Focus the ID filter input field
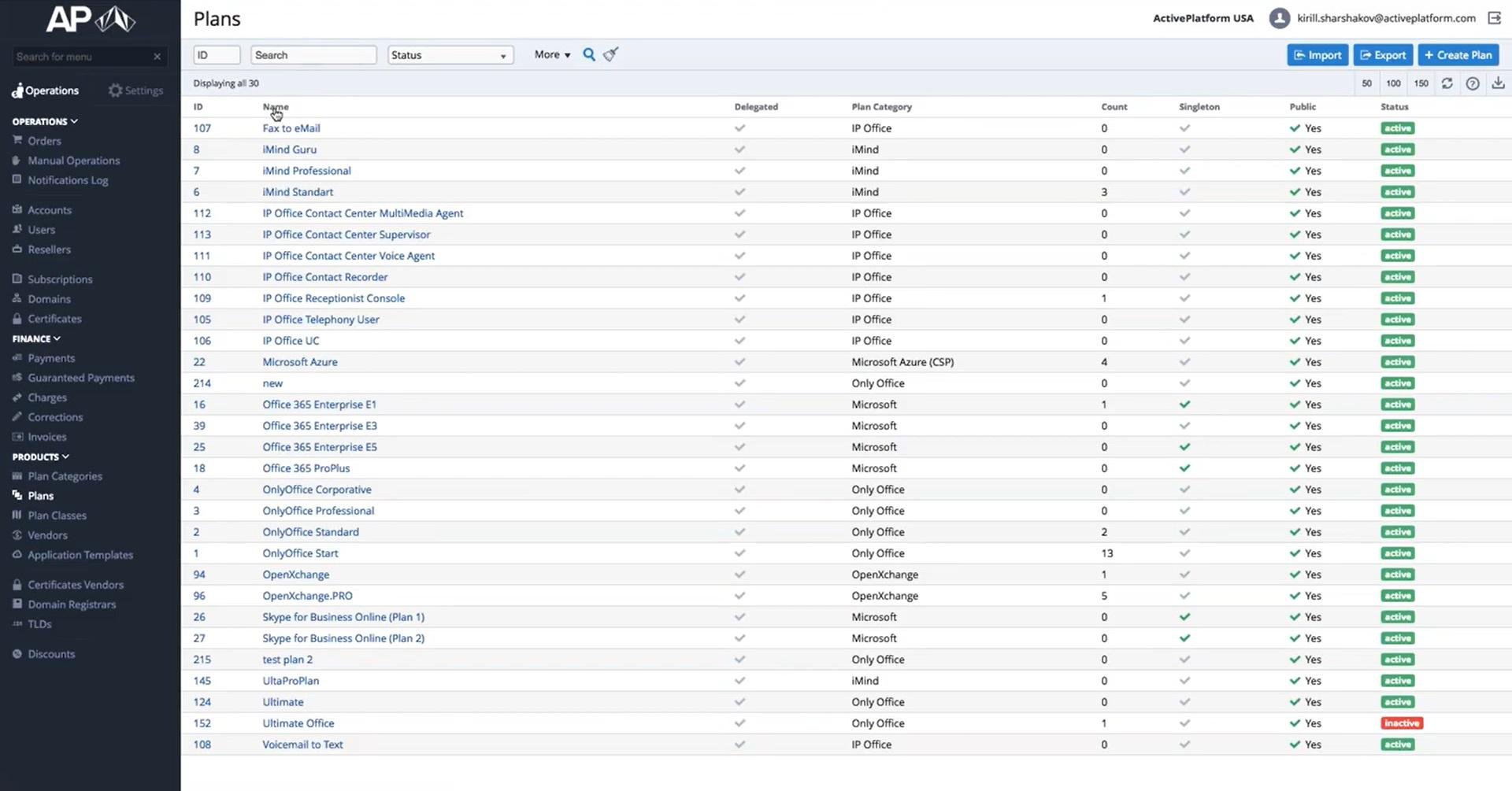The image size is (1512, 791). click(x=217, y=55)
